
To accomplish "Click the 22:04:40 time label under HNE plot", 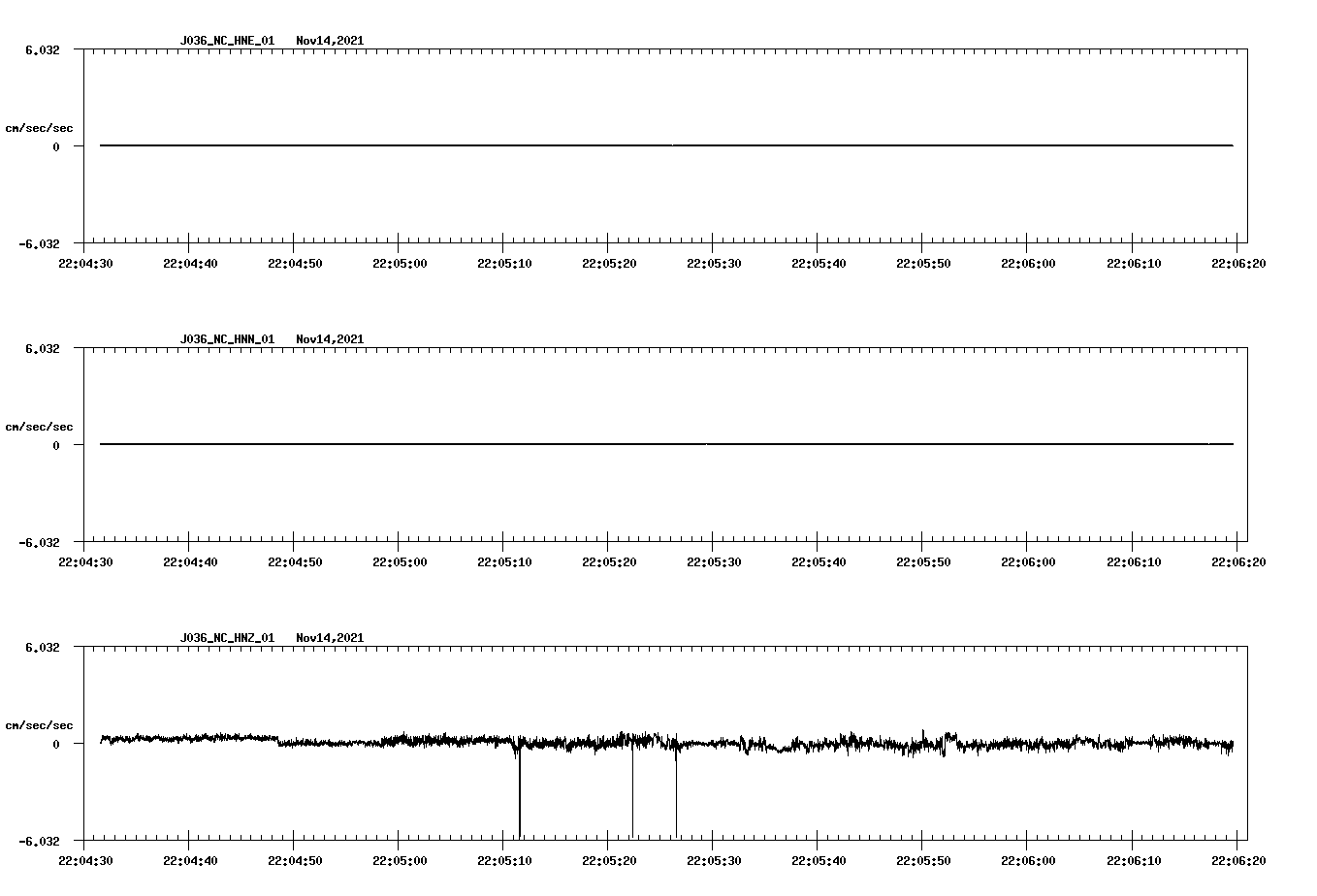I will (190, 263).
